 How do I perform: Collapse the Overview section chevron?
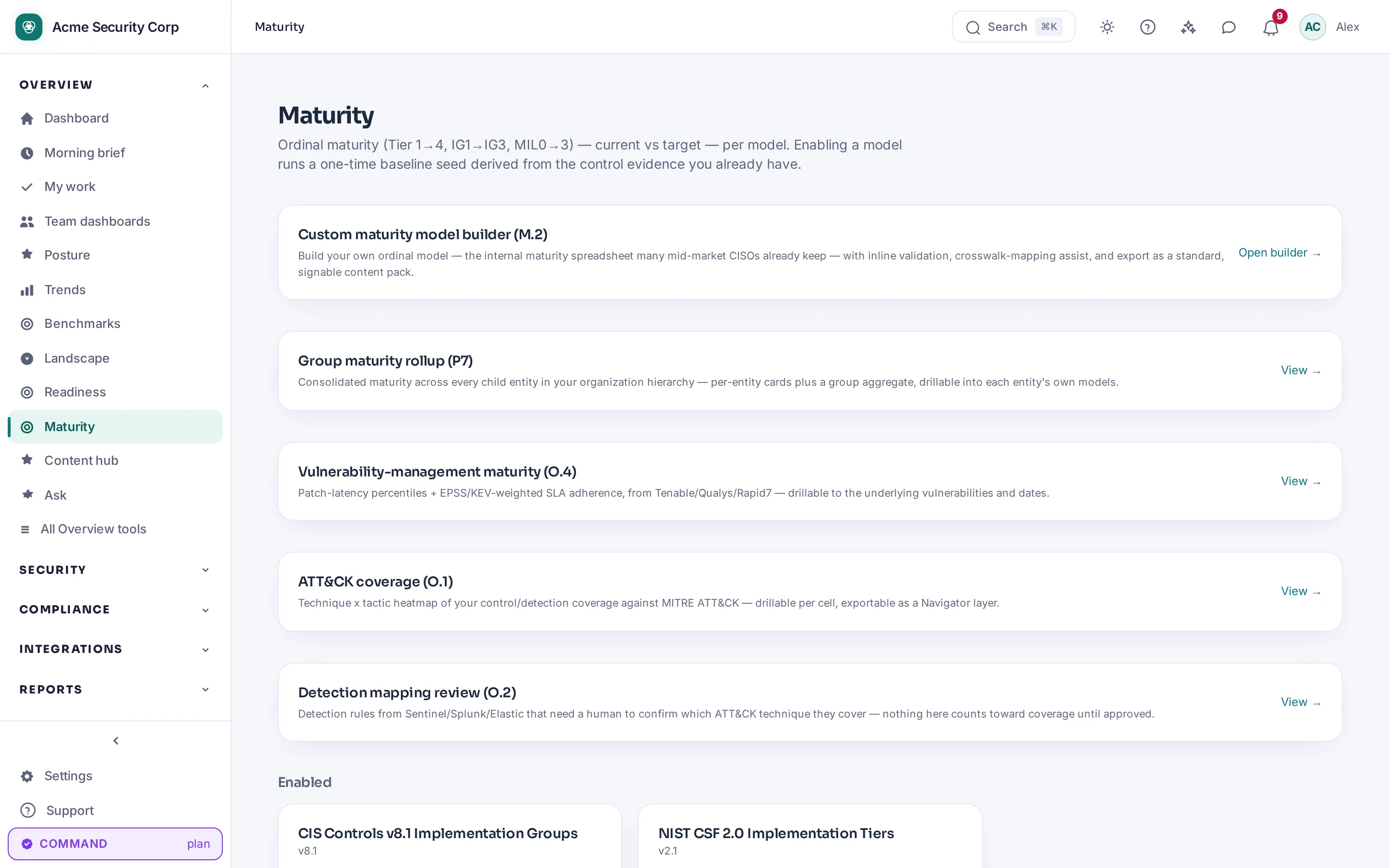click(205, 85)
